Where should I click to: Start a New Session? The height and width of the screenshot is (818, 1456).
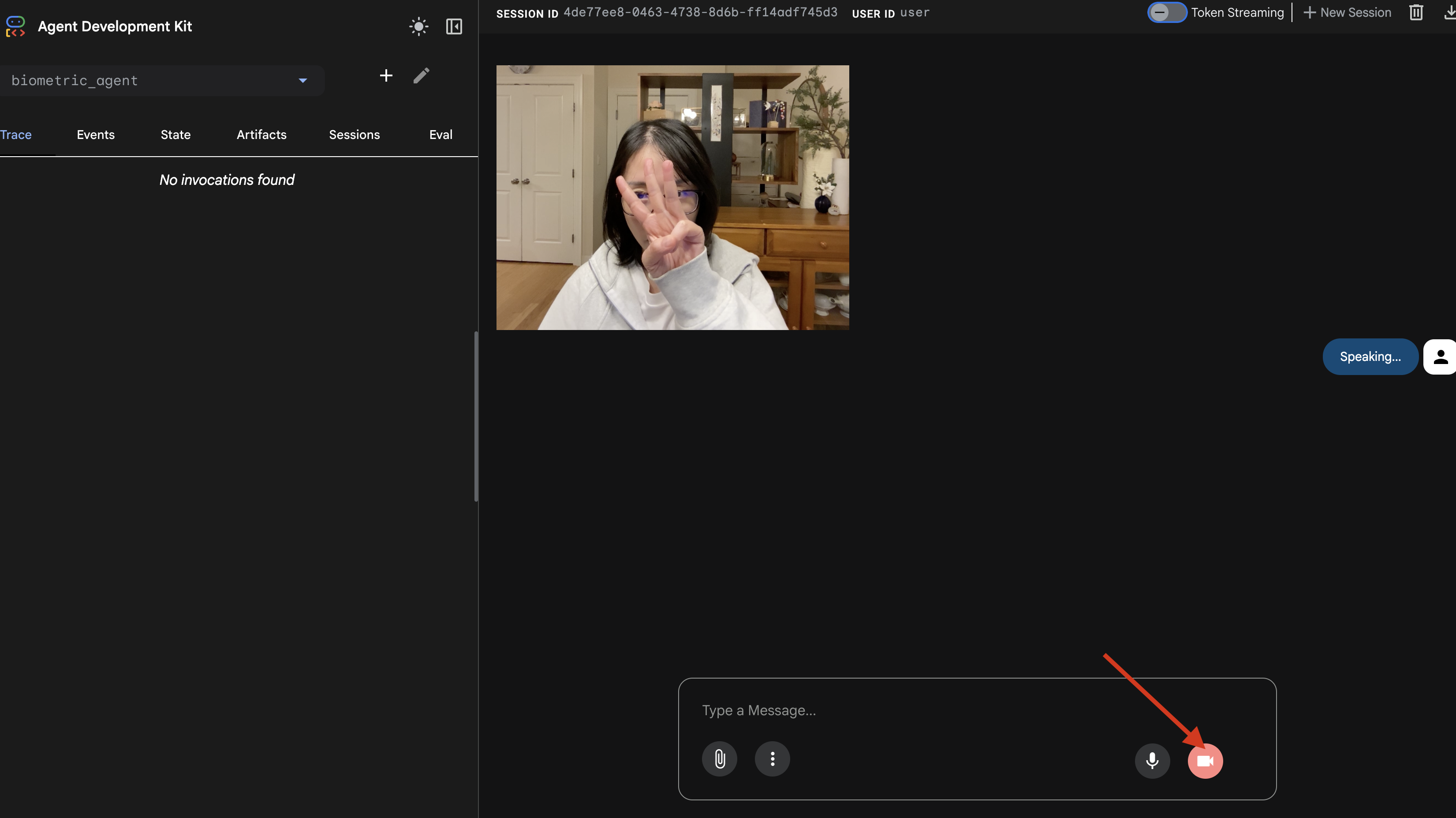(x=1347, y=12)
